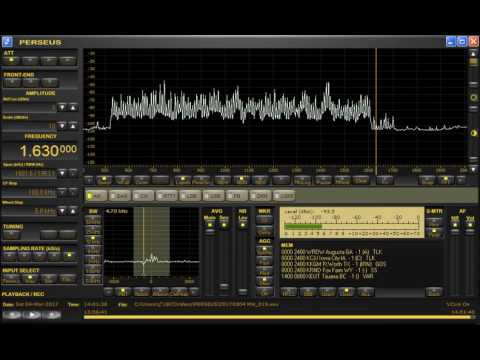
Task: Toggle the AVG Main indicator
Action: [x=210, y=225]
